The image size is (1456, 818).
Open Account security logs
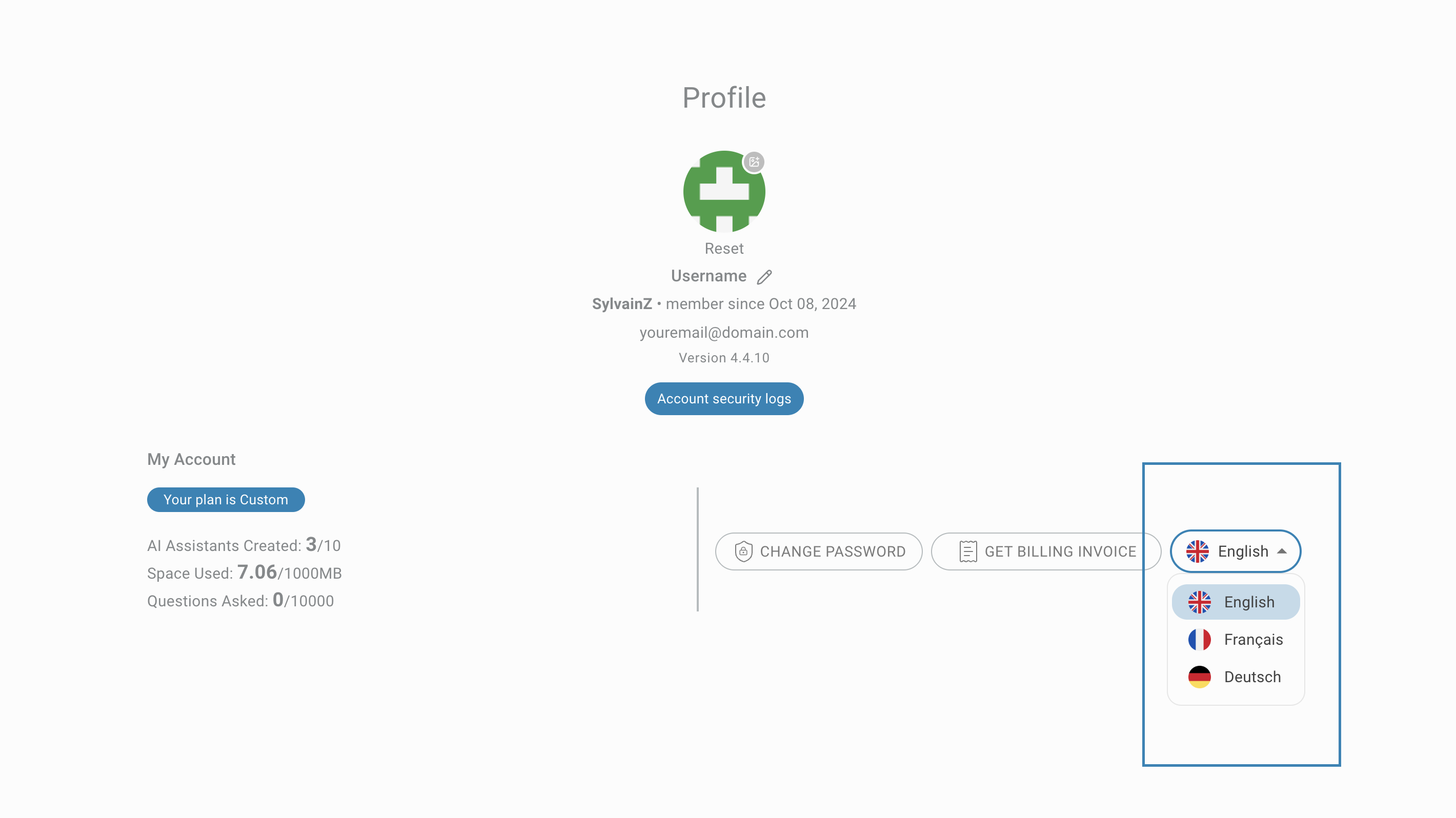pos(723,399)
